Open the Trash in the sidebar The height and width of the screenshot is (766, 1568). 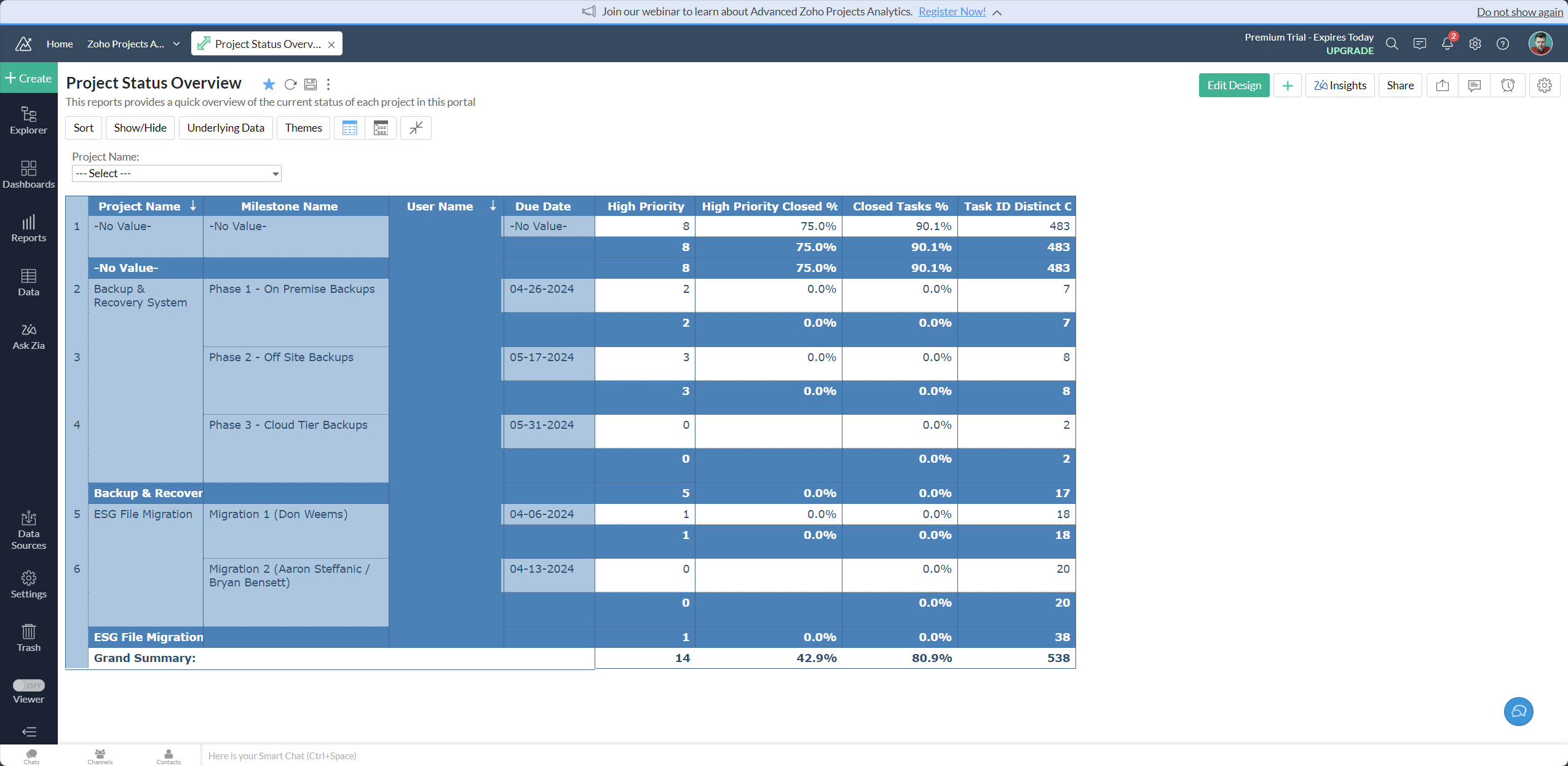coord(28,637)
